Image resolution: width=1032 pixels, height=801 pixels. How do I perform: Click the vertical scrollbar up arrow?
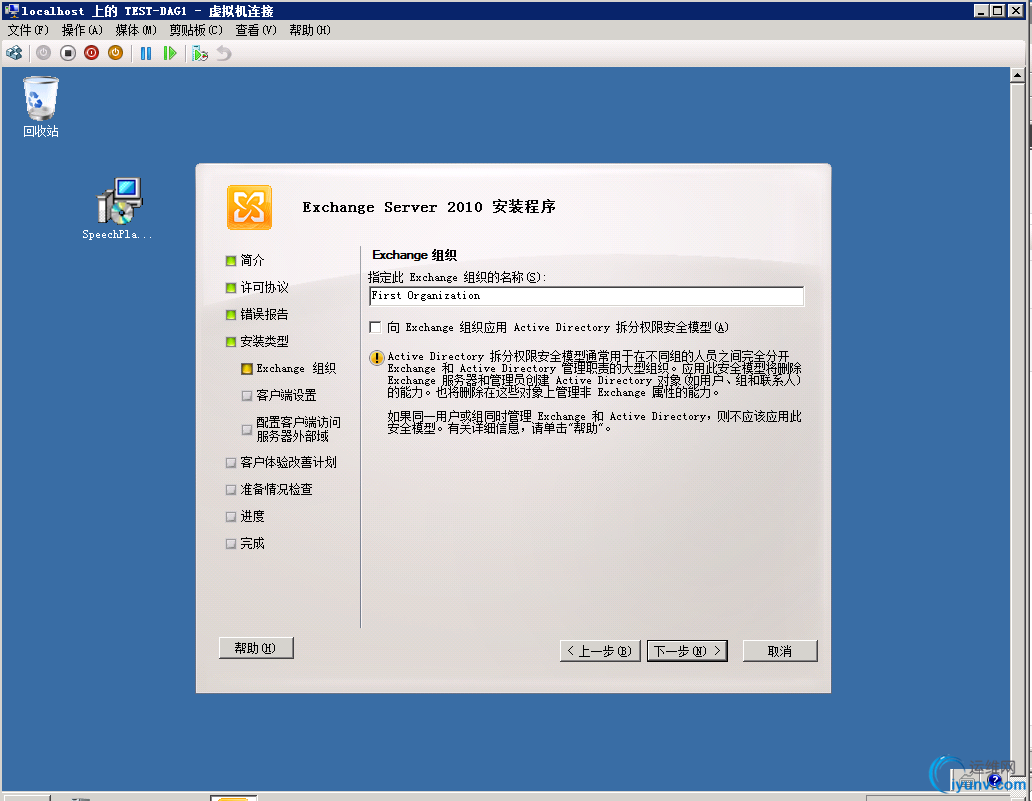(1017, 75)
